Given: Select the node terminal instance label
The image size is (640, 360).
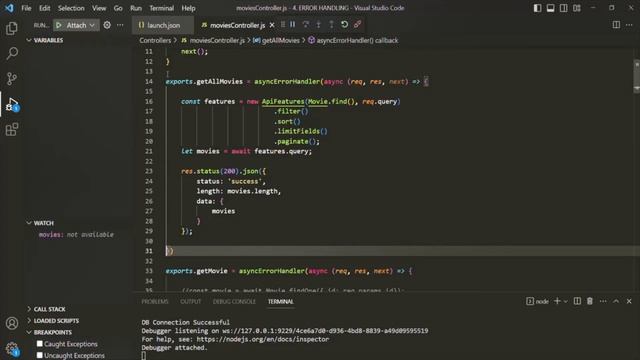Looking at the screenshot, I should [x=538, y=302].
